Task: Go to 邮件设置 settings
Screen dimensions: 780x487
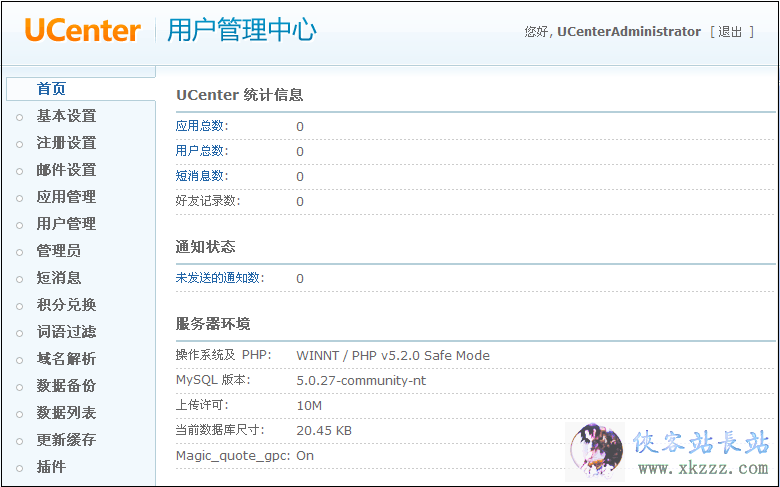Action: pos(66,170)
